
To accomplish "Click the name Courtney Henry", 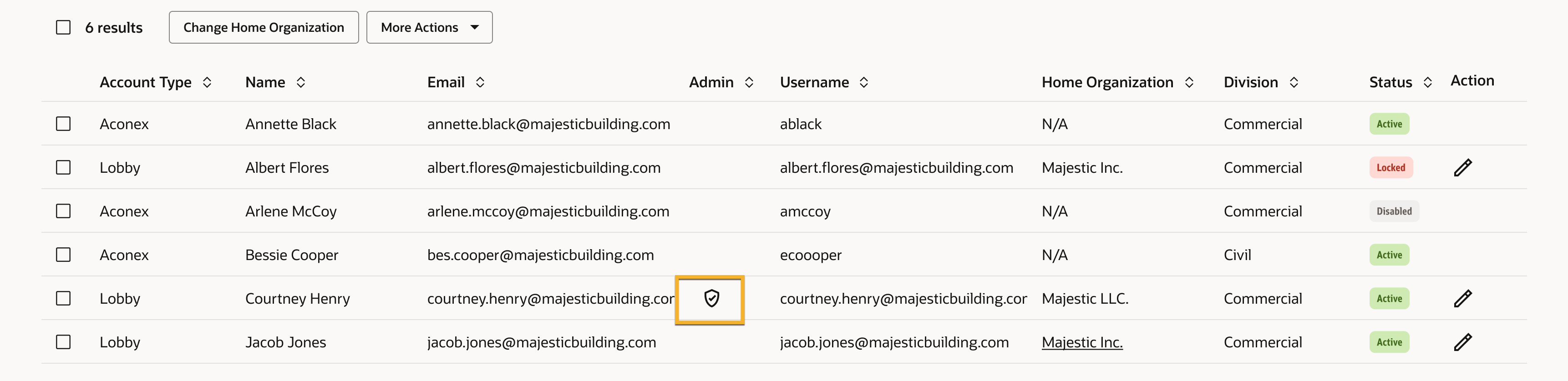I will point(298,299).
